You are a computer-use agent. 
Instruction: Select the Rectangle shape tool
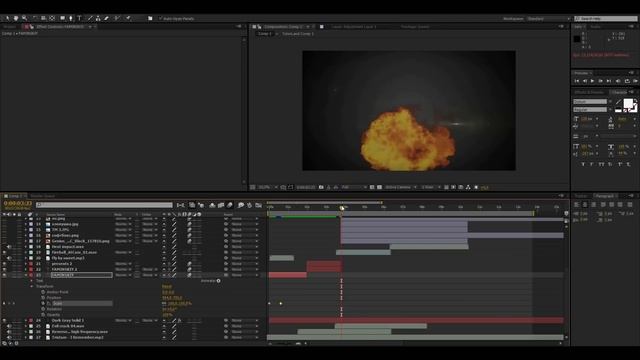pyautogui.click(x=62, y=18)
